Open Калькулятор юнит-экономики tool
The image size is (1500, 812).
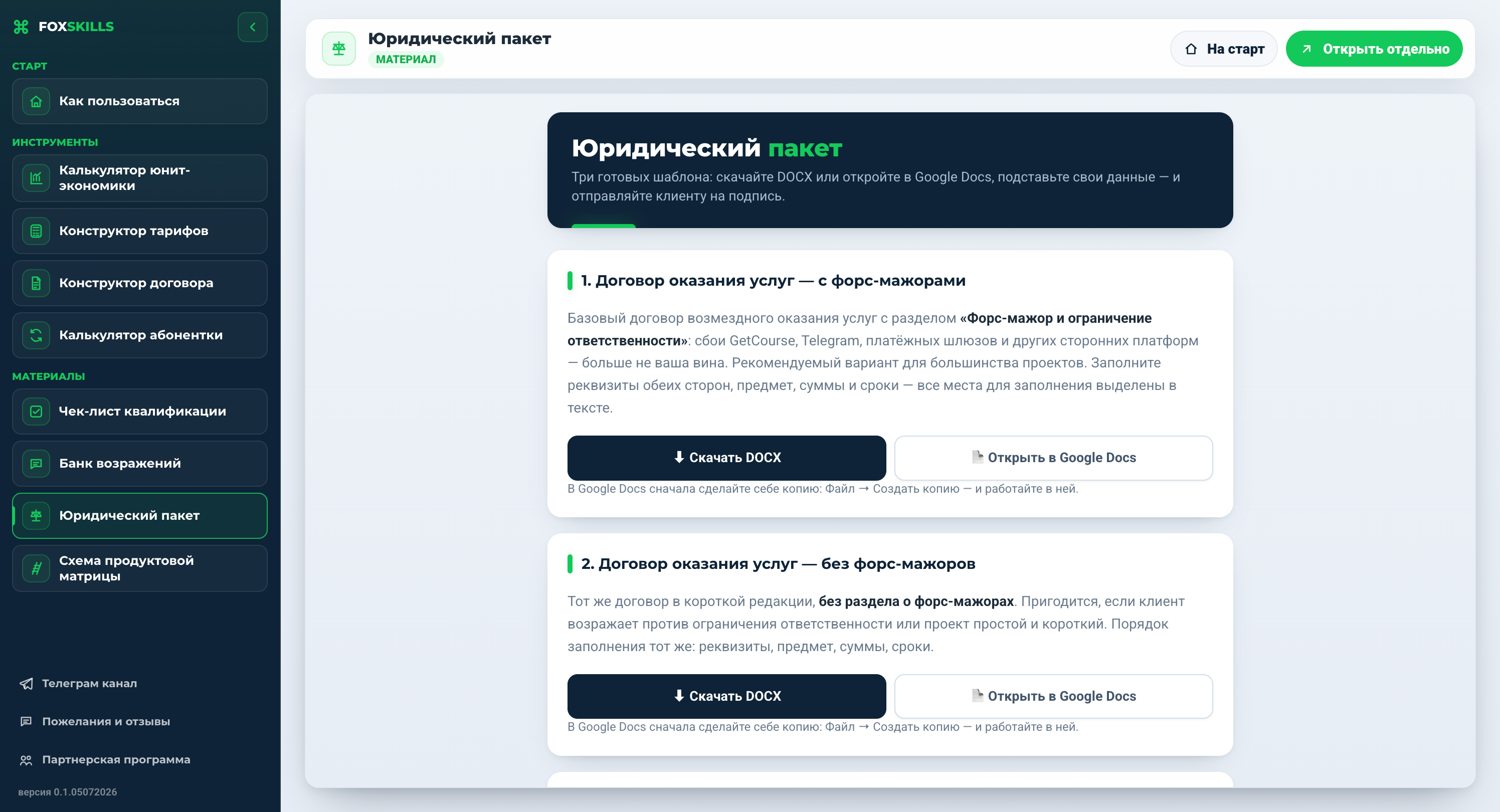point(140,178)
